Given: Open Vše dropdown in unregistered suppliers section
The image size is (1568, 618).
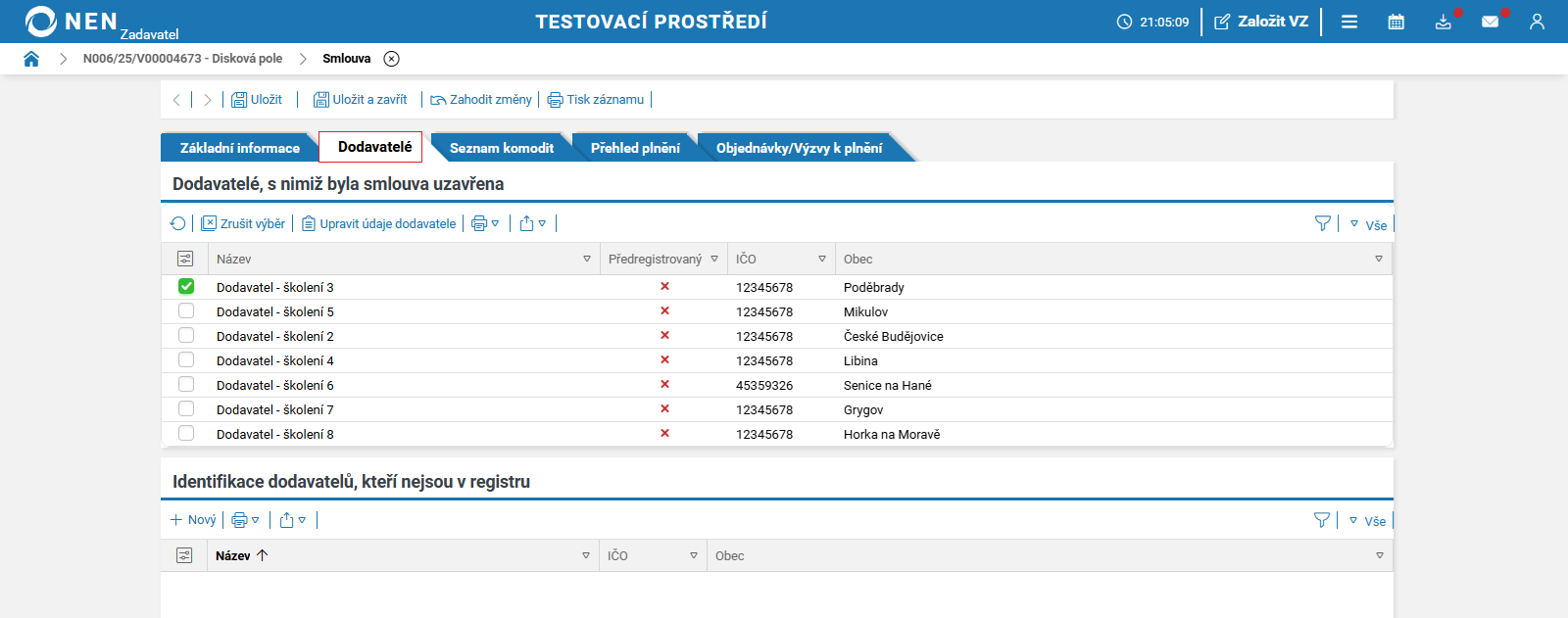Looking at the screenshot, I should [x=1367, y=521].
